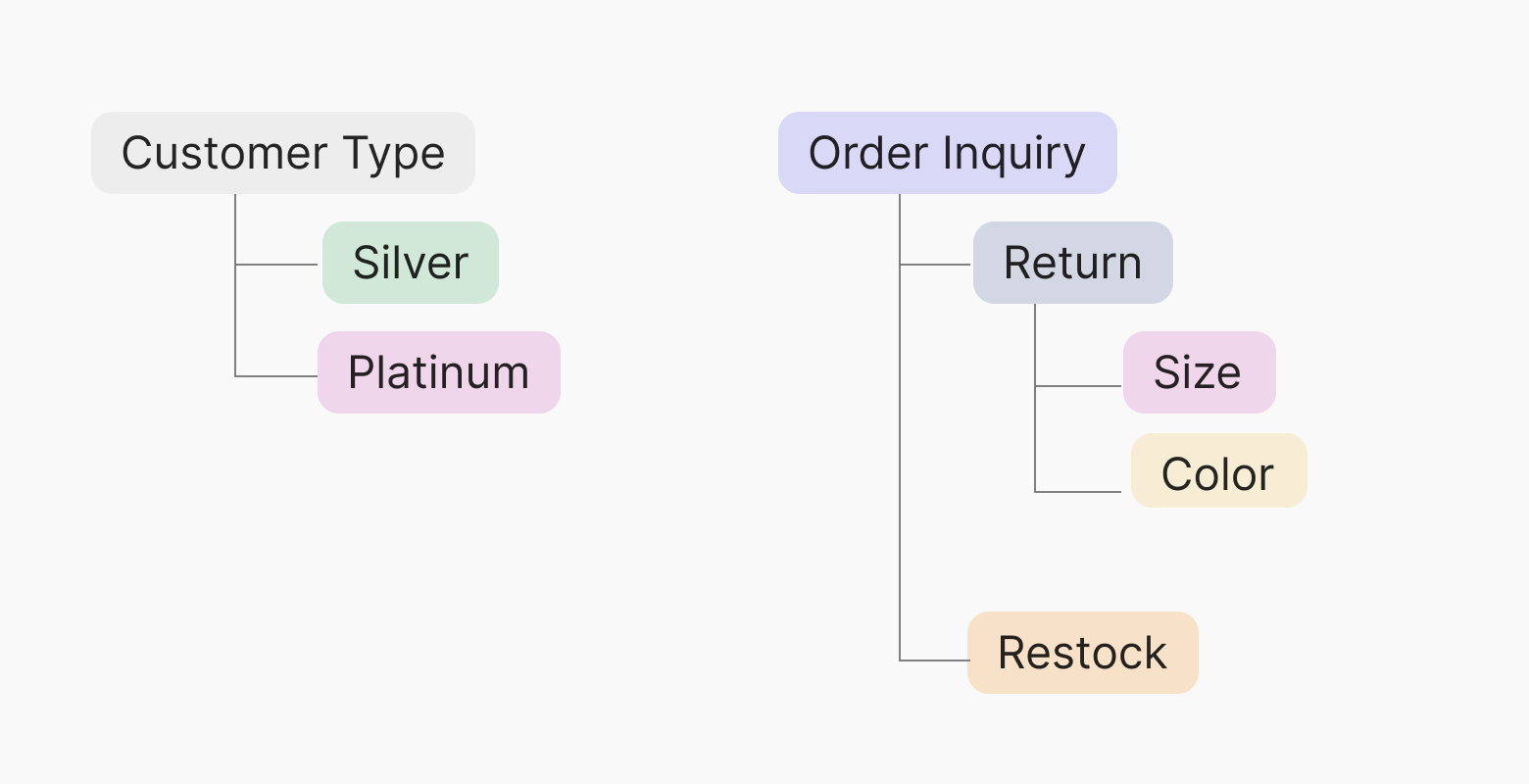Click the orange Restock tag
This screenshot has height=784, width=1529.
point(1082,653)
